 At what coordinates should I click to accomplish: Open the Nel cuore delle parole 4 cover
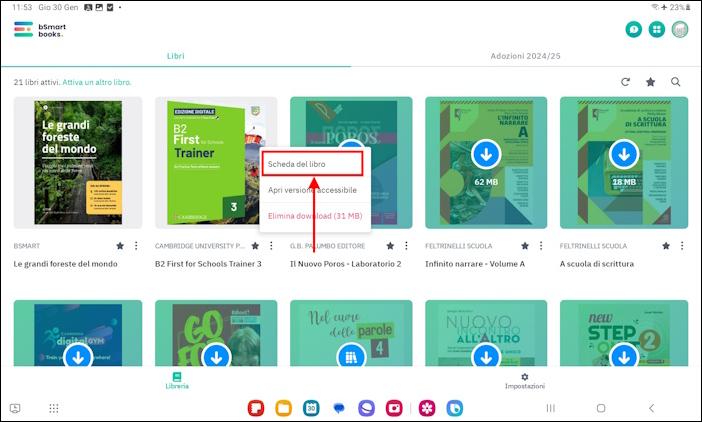coord(351,335)
